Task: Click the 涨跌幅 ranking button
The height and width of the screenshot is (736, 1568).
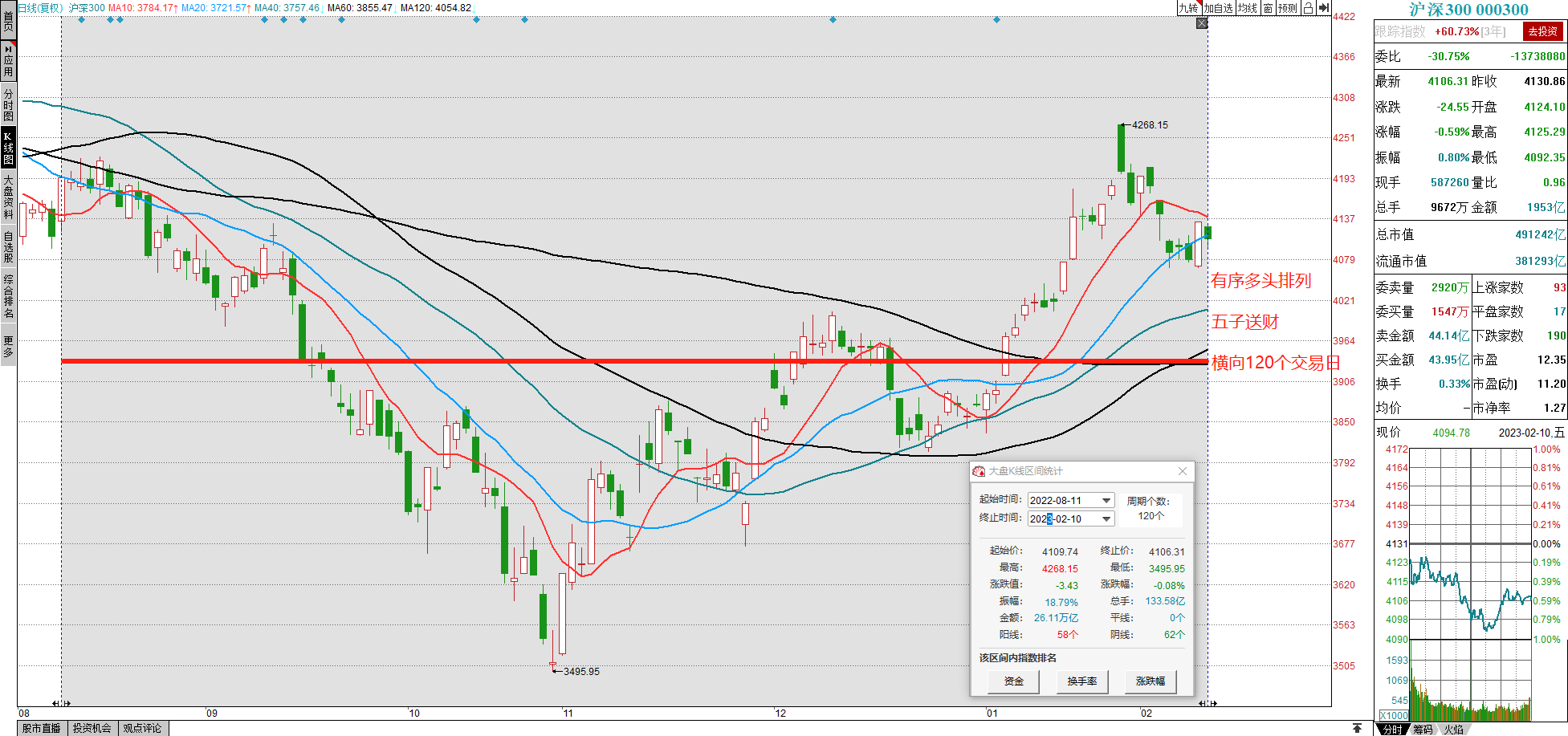Action: point(1150,681)
